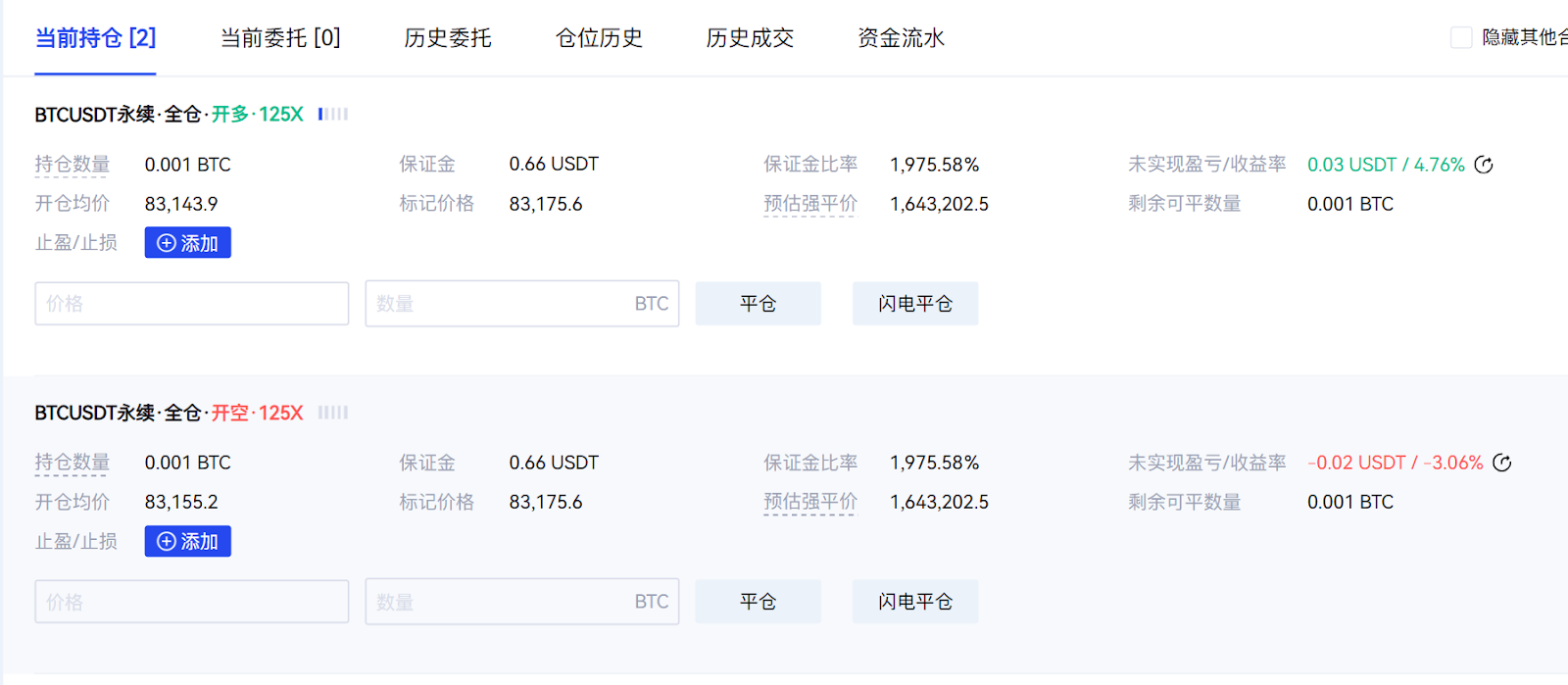
Task: Click the short position risk level bars
Action: coord(333,413)
